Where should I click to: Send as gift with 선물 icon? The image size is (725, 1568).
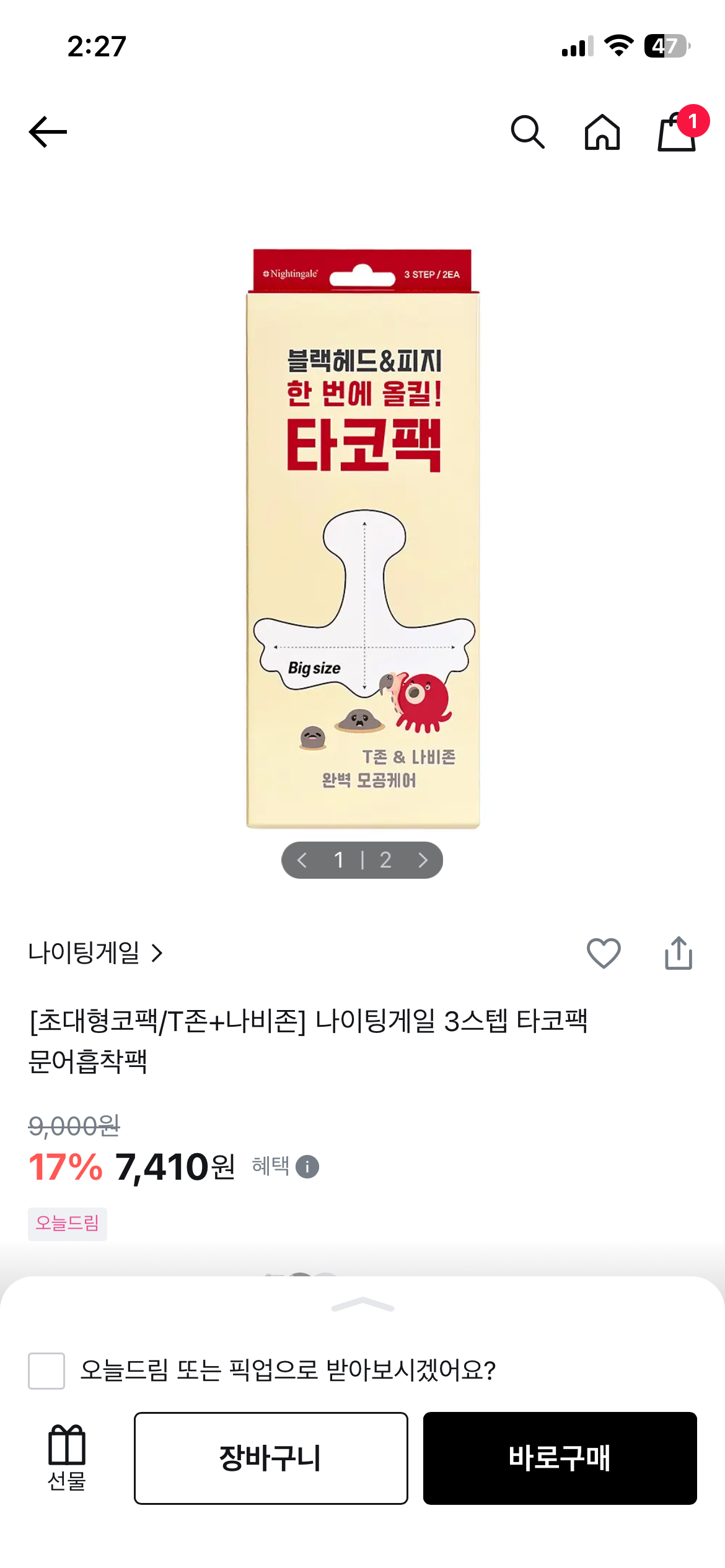point(67,1458)
